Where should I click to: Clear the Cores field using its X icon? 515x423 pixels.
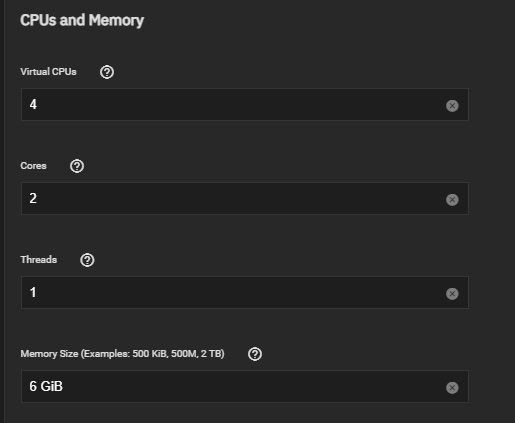point(452,200)
